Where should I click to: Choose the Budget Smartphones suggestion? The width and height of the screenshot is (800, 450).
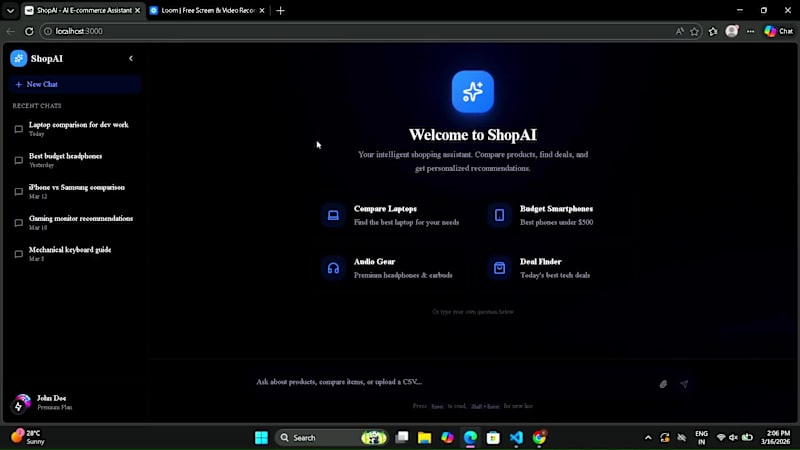pyautogui.click(x=557, y=215)
